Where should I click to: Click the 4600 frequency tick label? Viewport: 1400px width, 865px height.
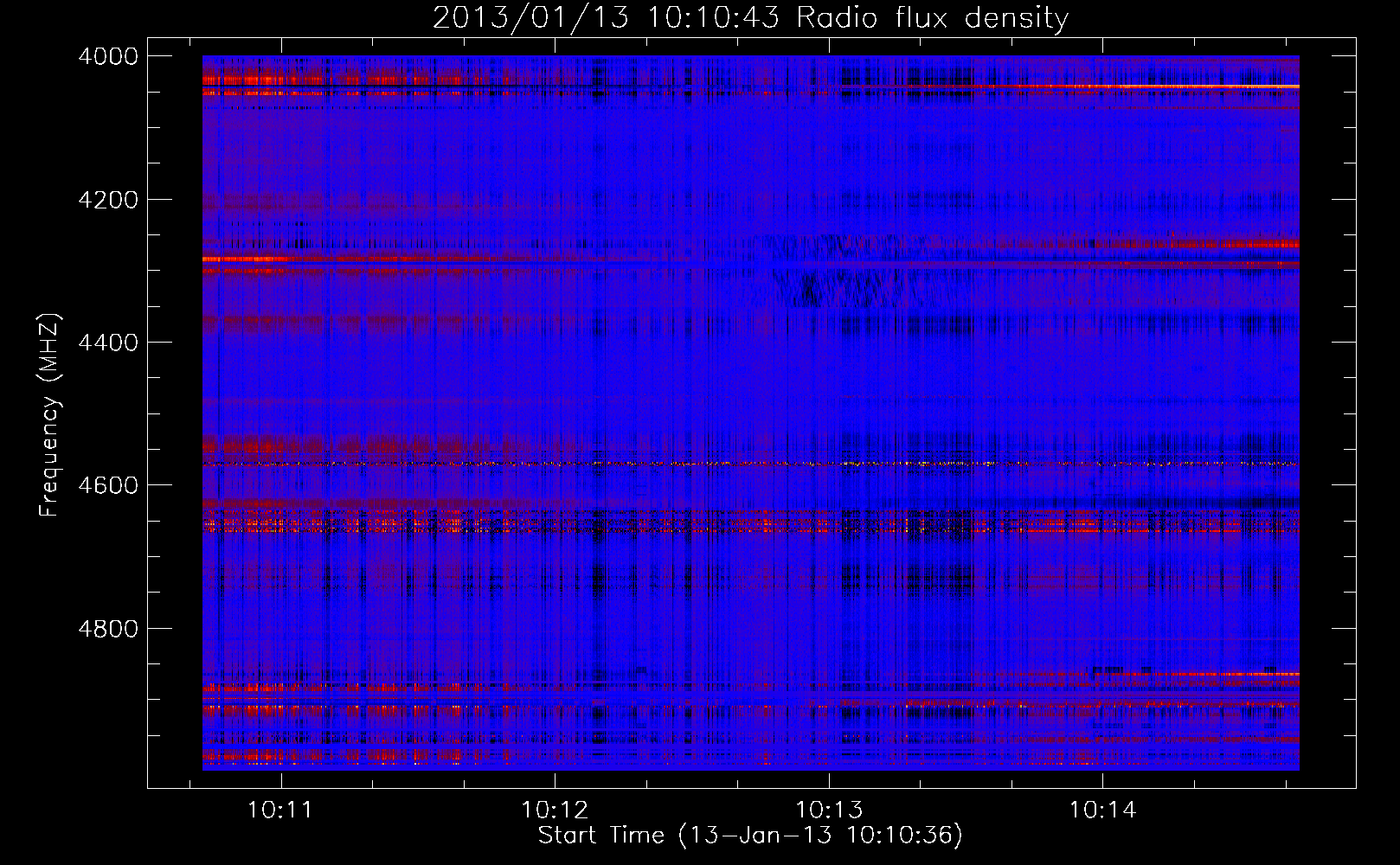point(108,485)
